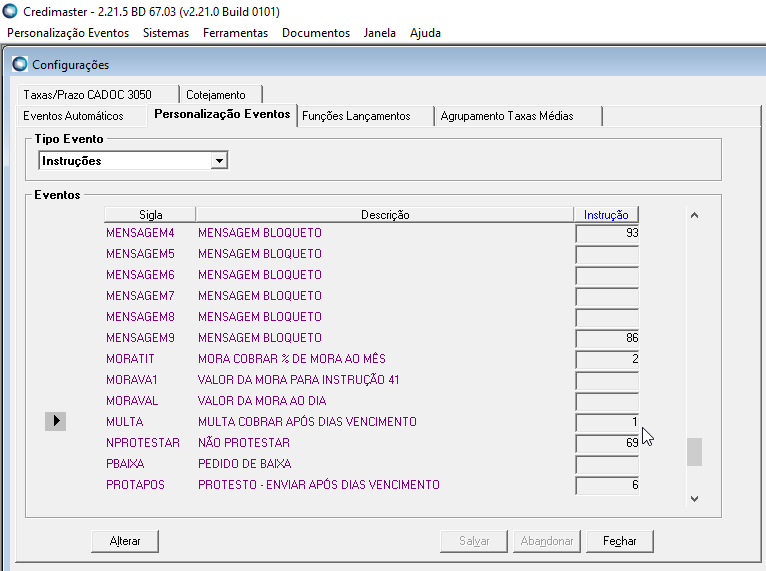Viewport: 766px width, 571px height.
Task: Click the scroll down arrow of events list
Action: tap(694, 499)
